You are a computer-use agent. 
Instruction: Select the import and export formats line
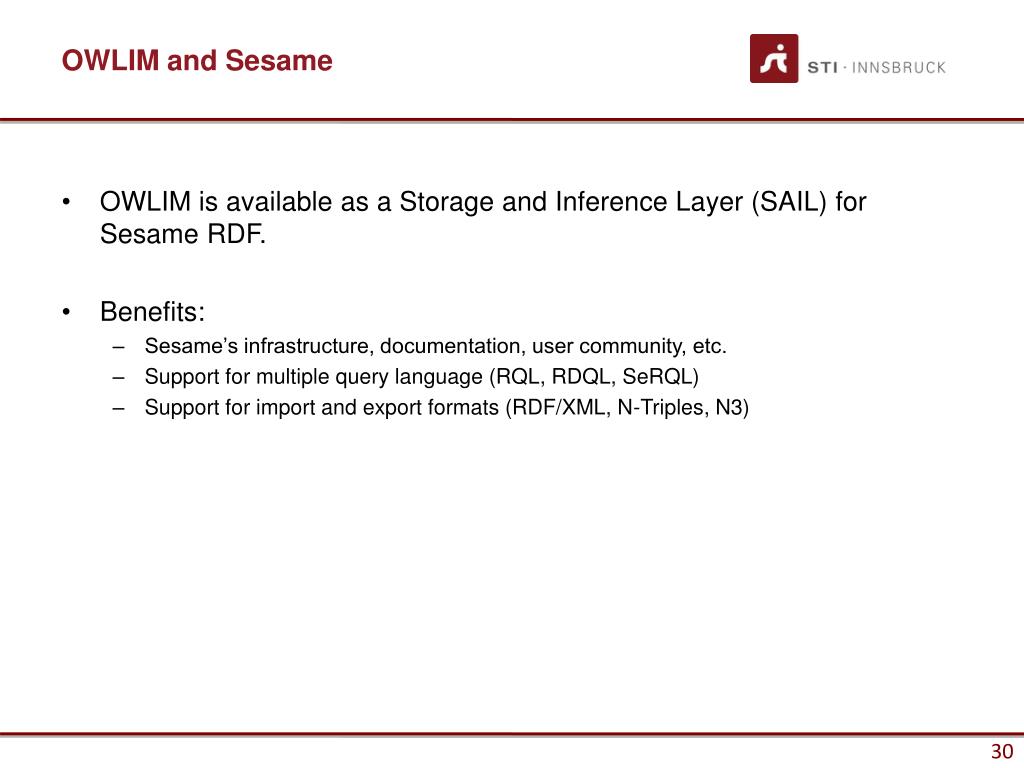point(447,408)
